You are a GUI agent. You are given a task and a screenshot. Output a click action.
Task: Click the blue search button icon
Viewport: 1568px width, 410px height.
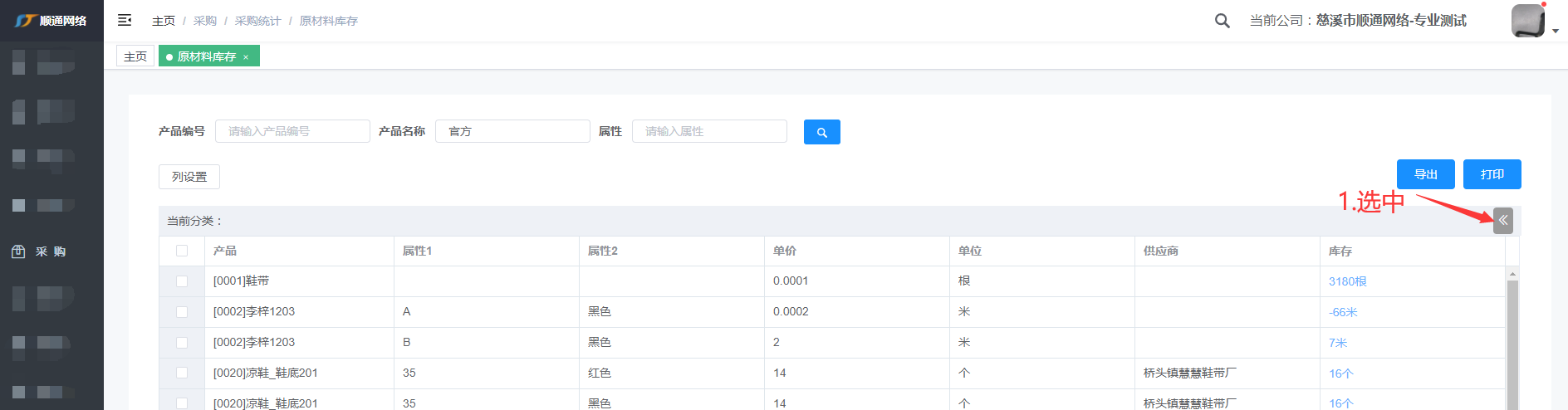[821, 132]
